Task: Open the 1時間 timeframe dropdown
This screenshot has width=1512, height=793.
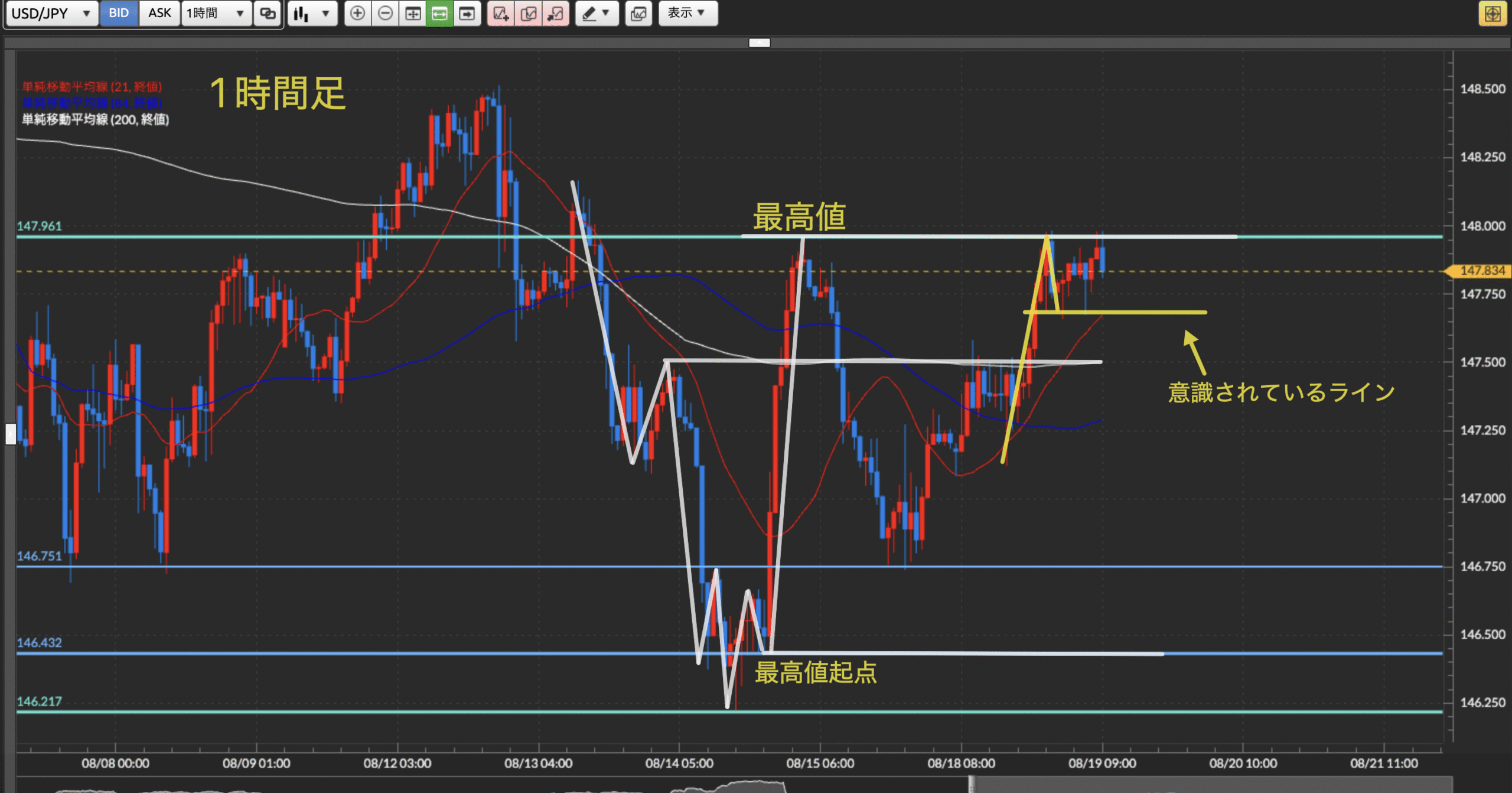Action: click(x=216, y=13)
